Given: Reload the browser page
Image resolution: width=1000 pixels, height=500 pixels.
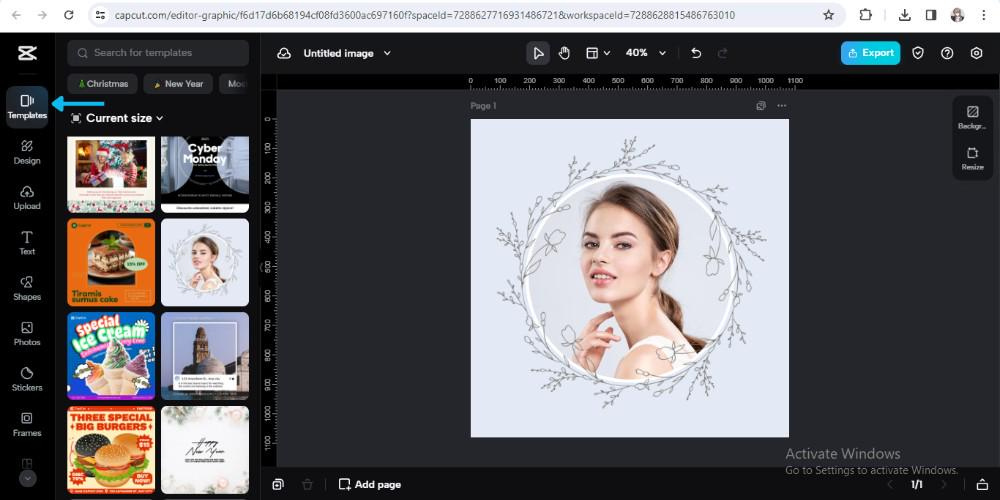Looking at the screenshot, I should coord(69,15).
